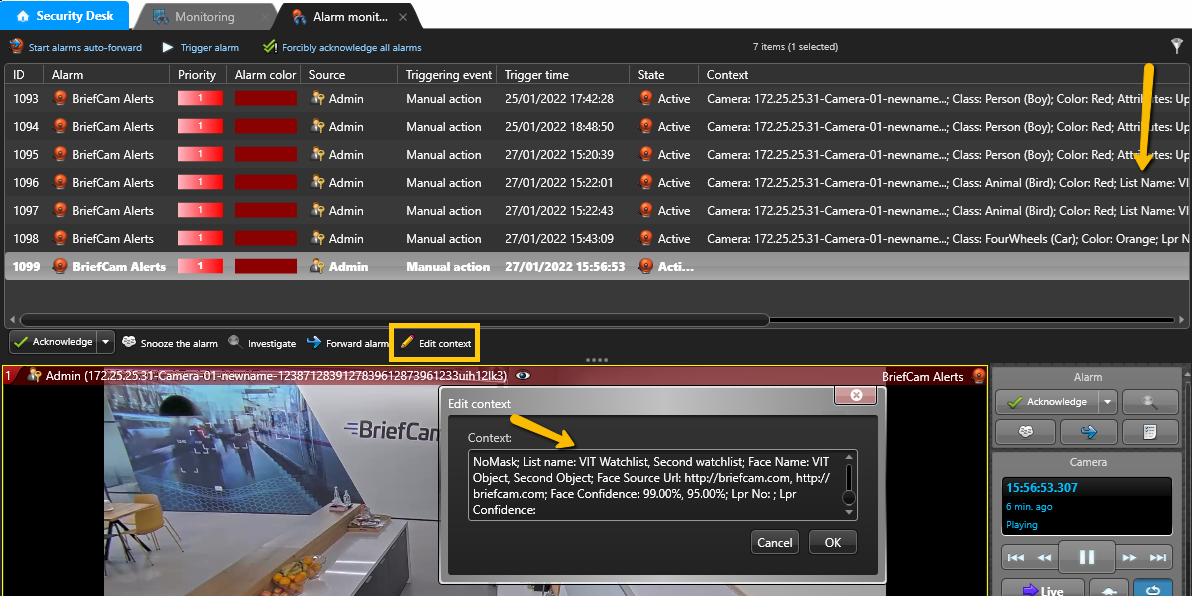Click Snooze the alarm
Image resolution: width=1192 pixels, height=596 pixels.
click(x=170, y=344)
